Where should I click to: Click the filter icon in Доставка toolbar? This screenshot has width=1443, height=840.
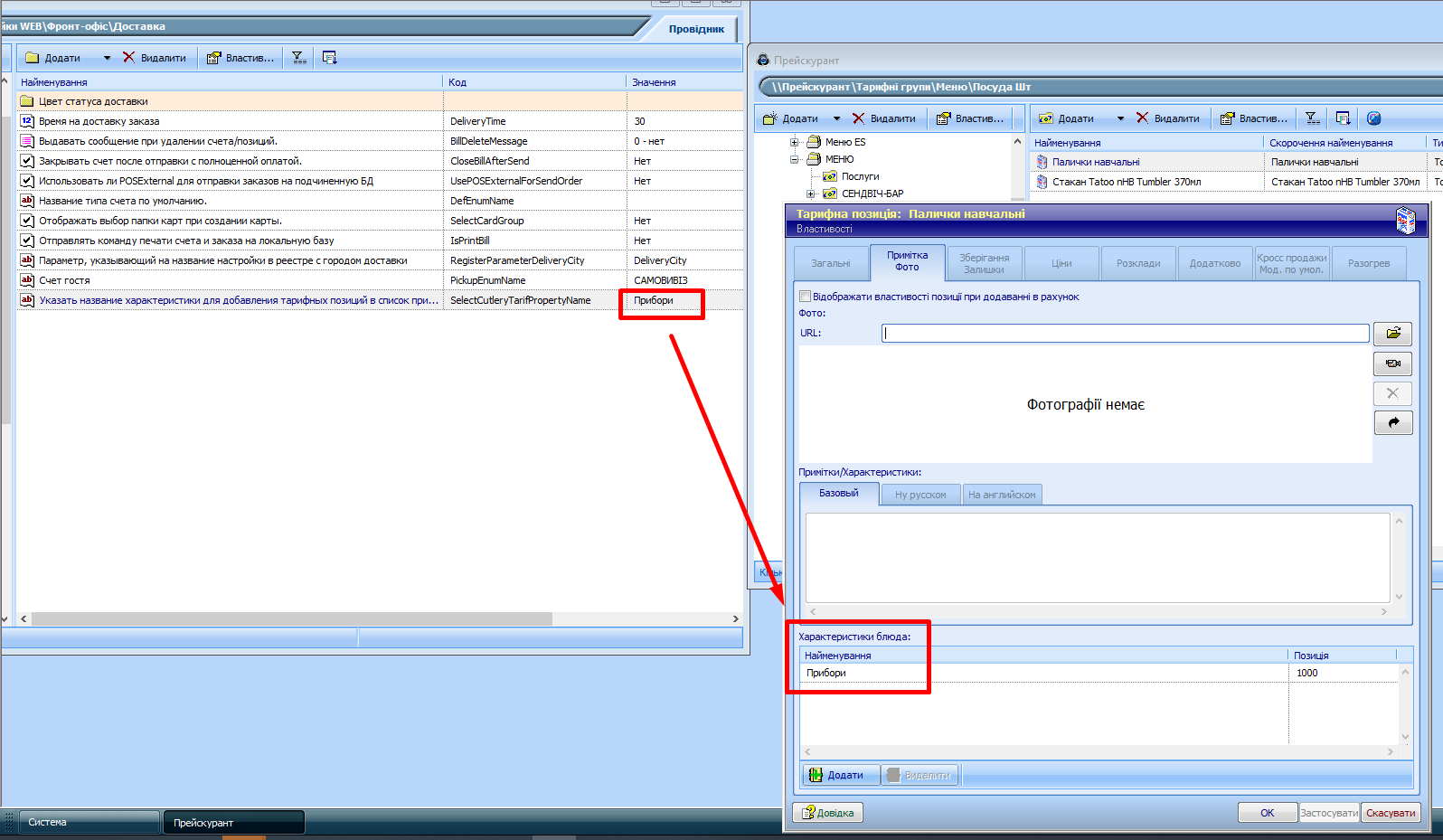[x=298, y=58]
